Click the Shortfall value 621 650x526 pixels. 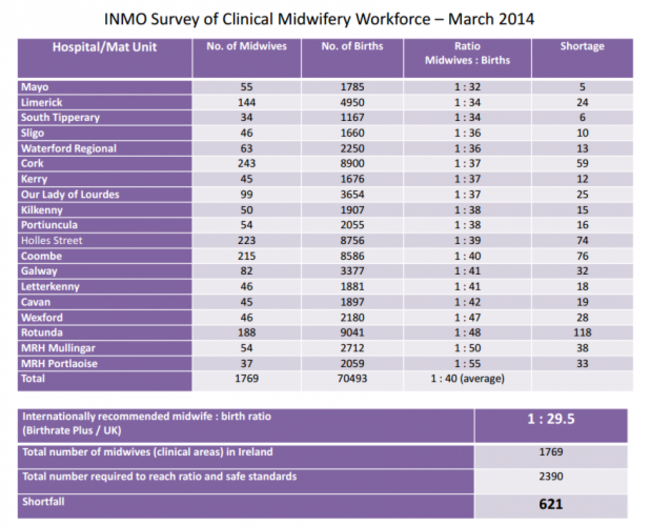550,504
